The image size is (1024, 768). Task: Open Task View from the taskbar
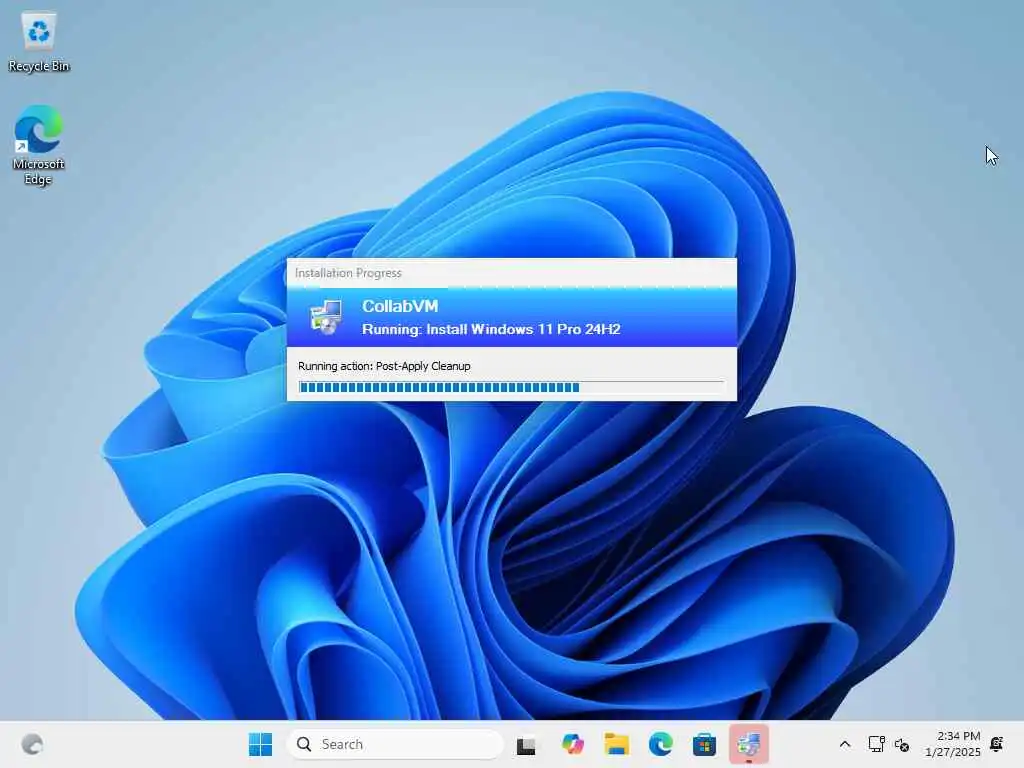tap(526, 744)
